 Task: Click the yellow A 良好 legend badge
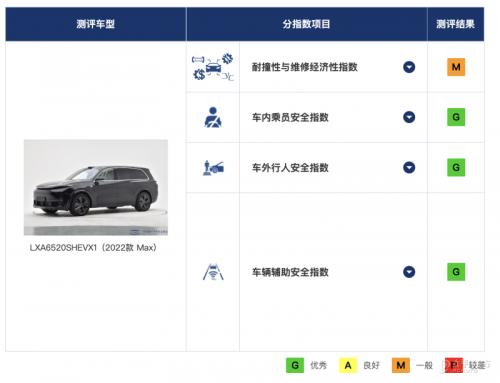(x=348, y=365)
